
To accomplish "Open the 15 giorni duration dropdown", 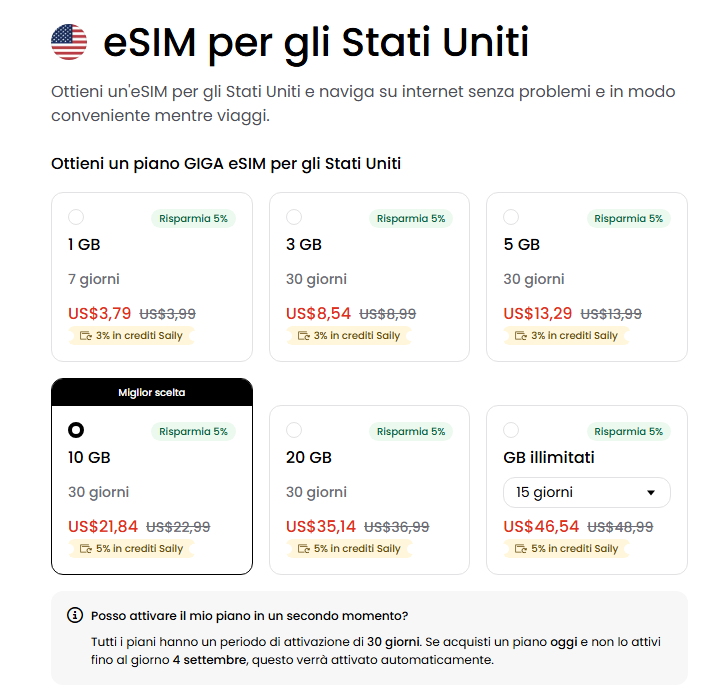I will click(x=587, y=493).
